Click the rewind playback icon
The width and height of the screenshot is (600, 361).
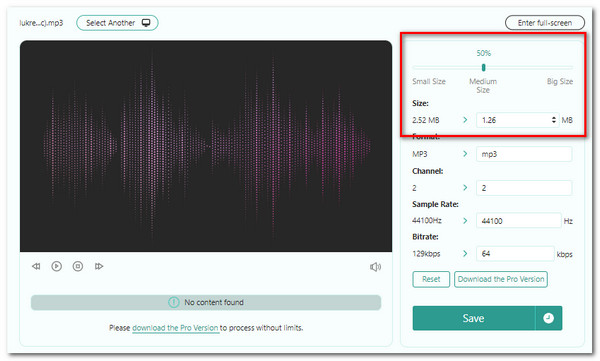pyautogui.click(x=36, y=266)
